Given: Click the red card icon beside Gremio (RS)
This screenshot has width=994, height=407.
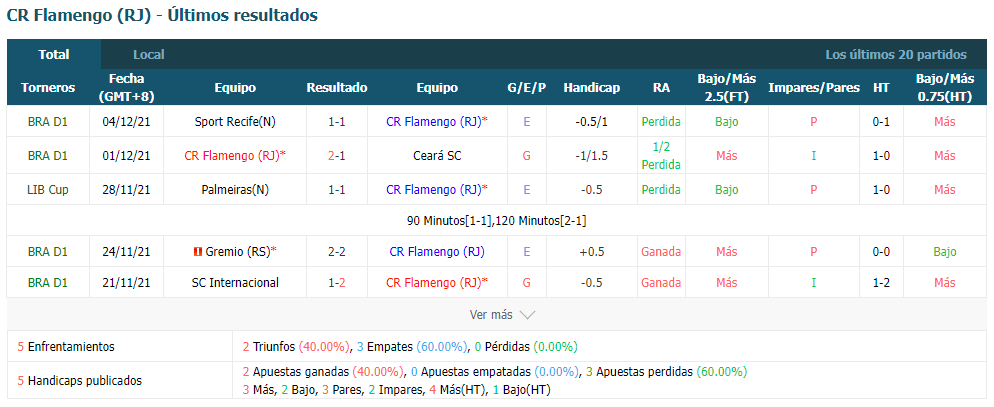Looking at the screenshot, I should click(198, 252).
